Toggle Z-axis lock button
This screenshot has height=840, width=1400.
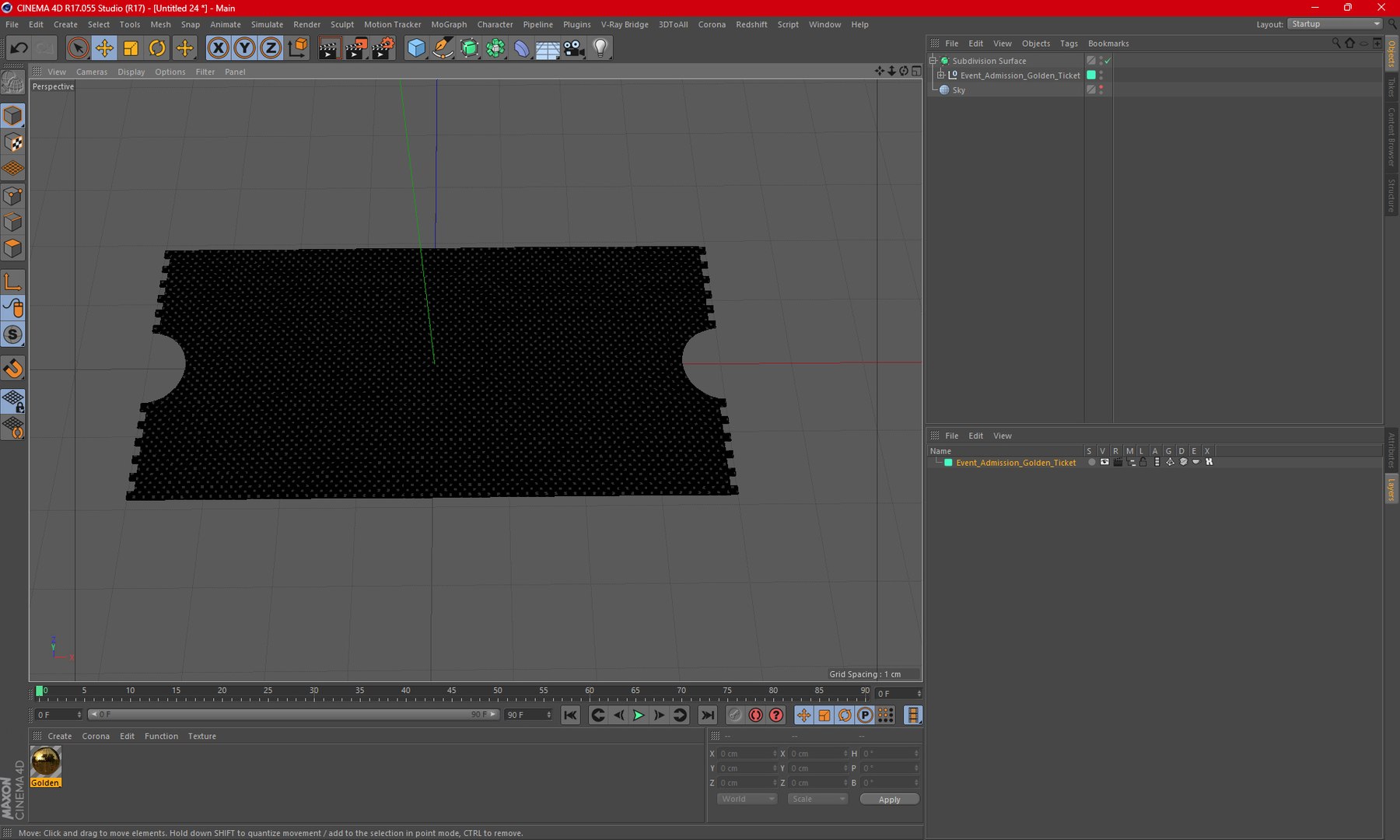pos(270,48)
